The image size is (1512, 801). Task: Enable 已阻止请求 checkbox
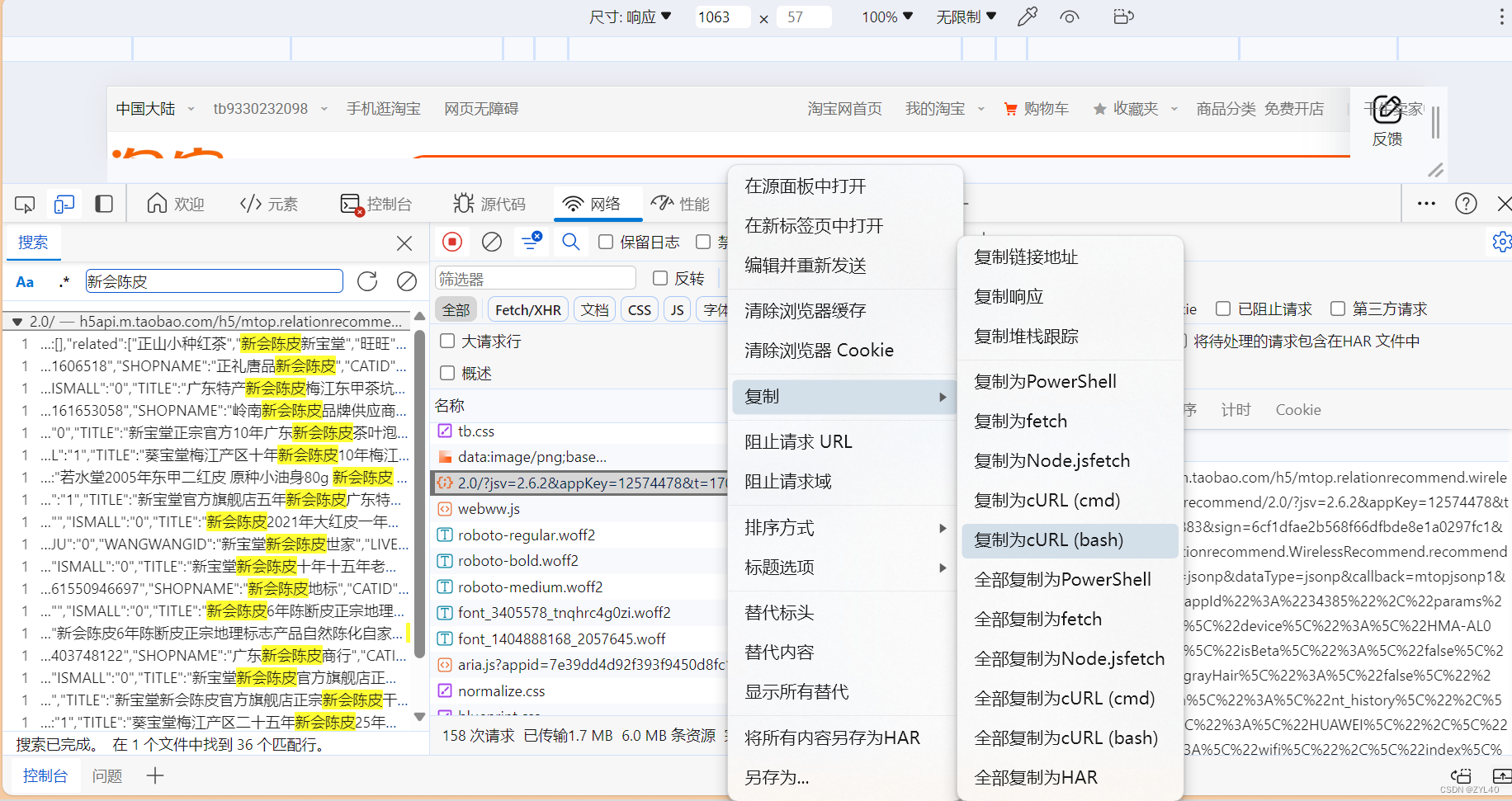1223,309
